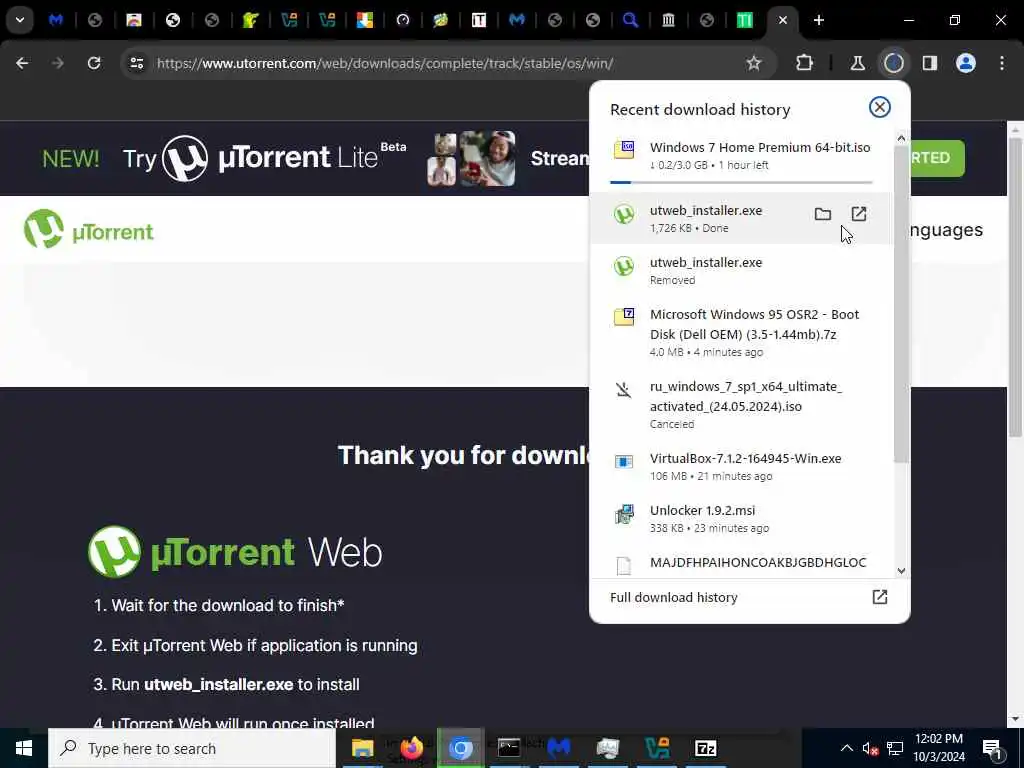
Task: Select the MAJDFHPAIHONCOAKBJGBDHGLOC download entry
Action: (x=742, y=563)
